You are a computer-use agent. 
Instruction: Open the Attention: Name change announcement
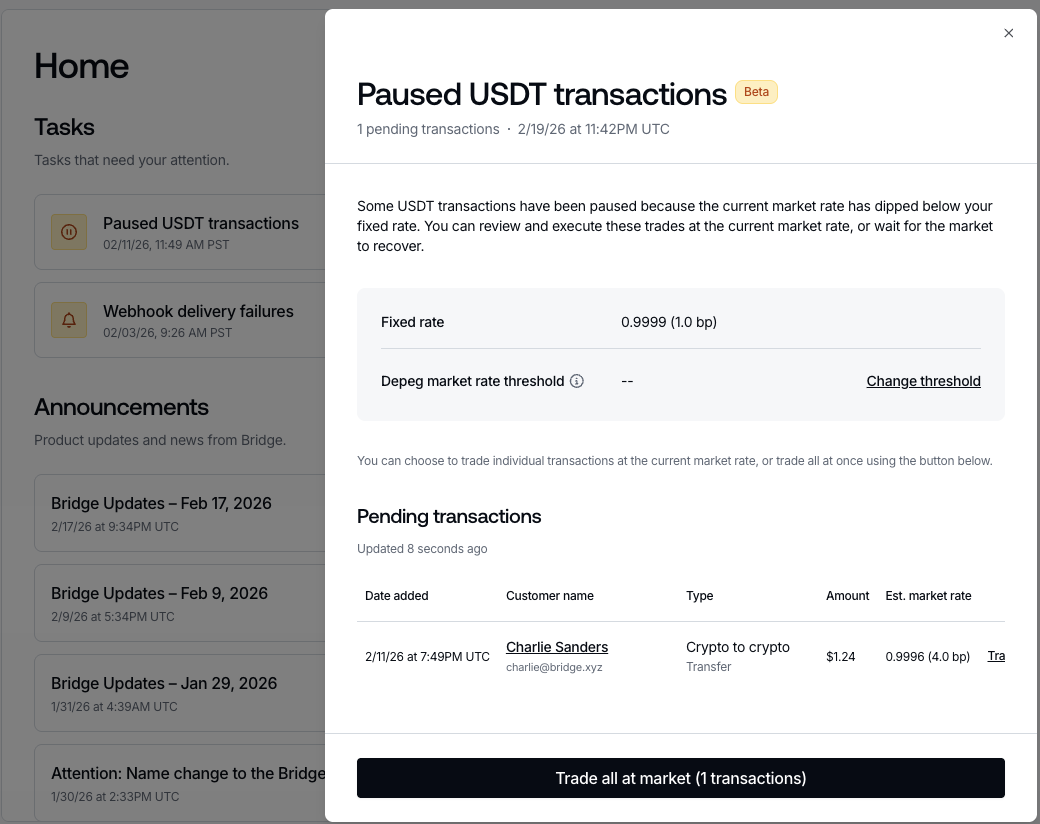click(188, 774)
